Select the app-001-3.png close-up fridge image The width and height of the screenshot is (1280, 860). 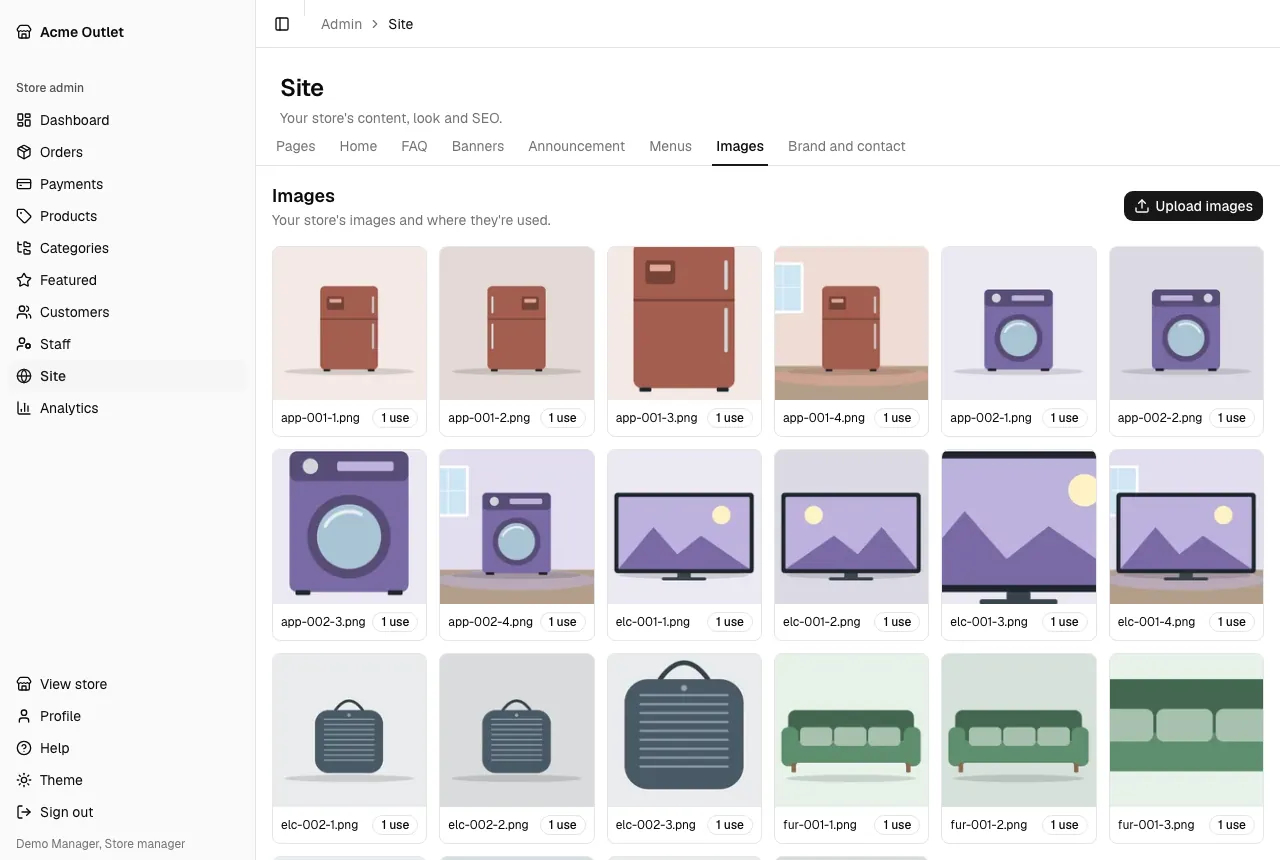(x=684, y=323)
